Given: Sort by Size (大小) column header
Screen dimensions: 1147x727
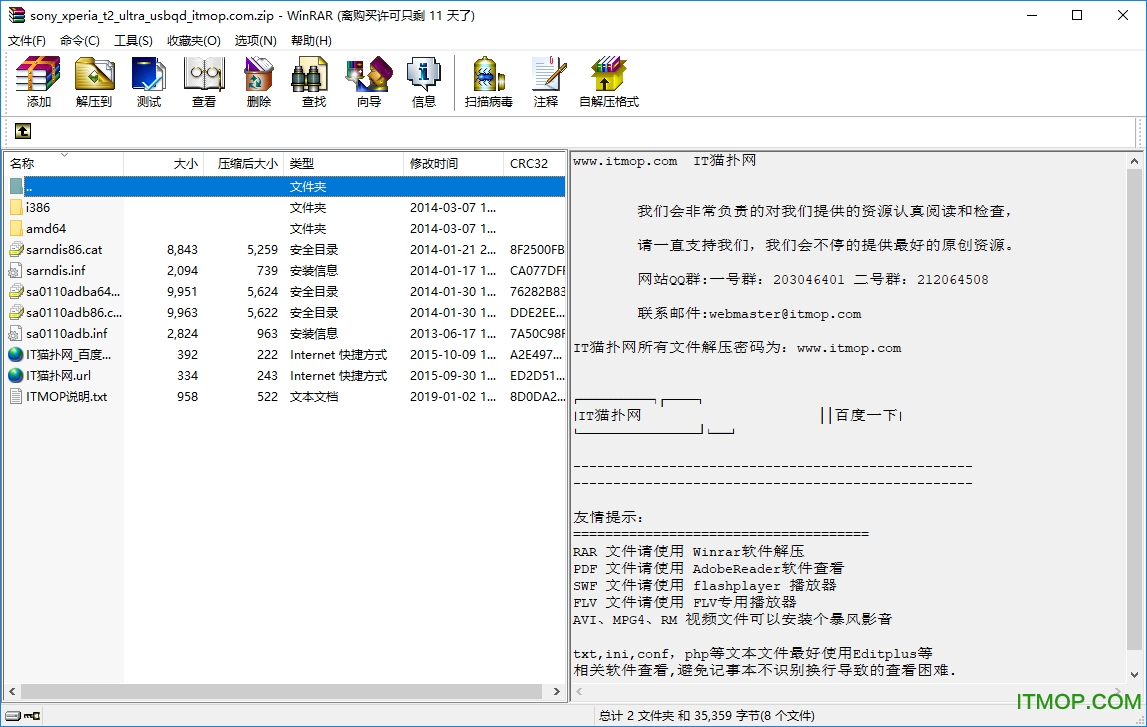Looking at the screenshot, I should click(x=164, y=164).
